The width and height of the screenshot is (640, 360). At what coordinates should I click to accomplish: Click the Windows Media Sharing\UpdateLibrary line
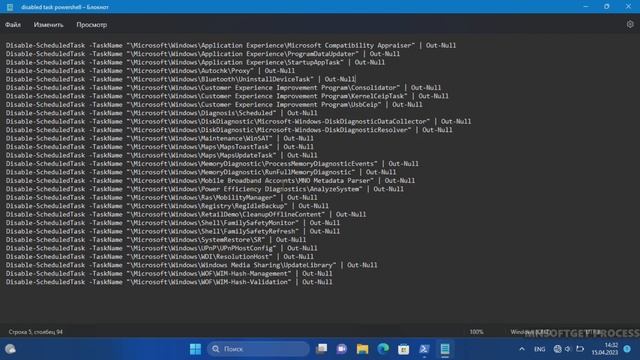tap(191, 265)
